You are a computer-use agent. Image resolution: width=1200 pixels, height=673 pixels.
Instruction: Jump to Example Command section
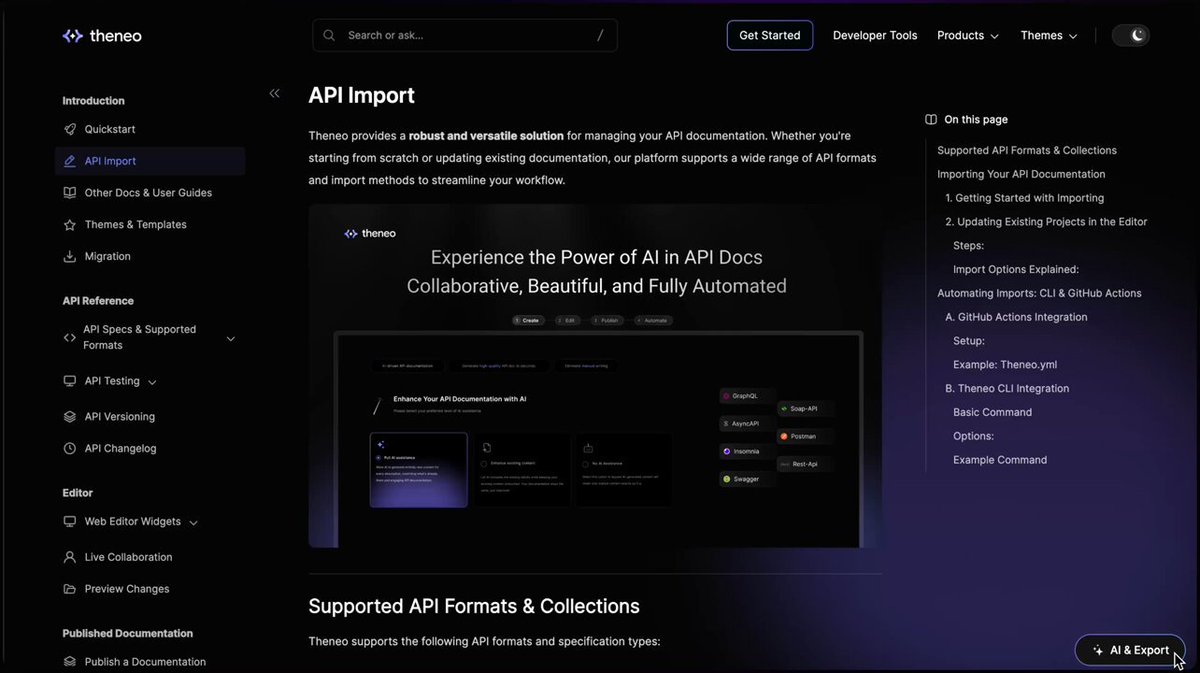click(x=1000, y=461)
